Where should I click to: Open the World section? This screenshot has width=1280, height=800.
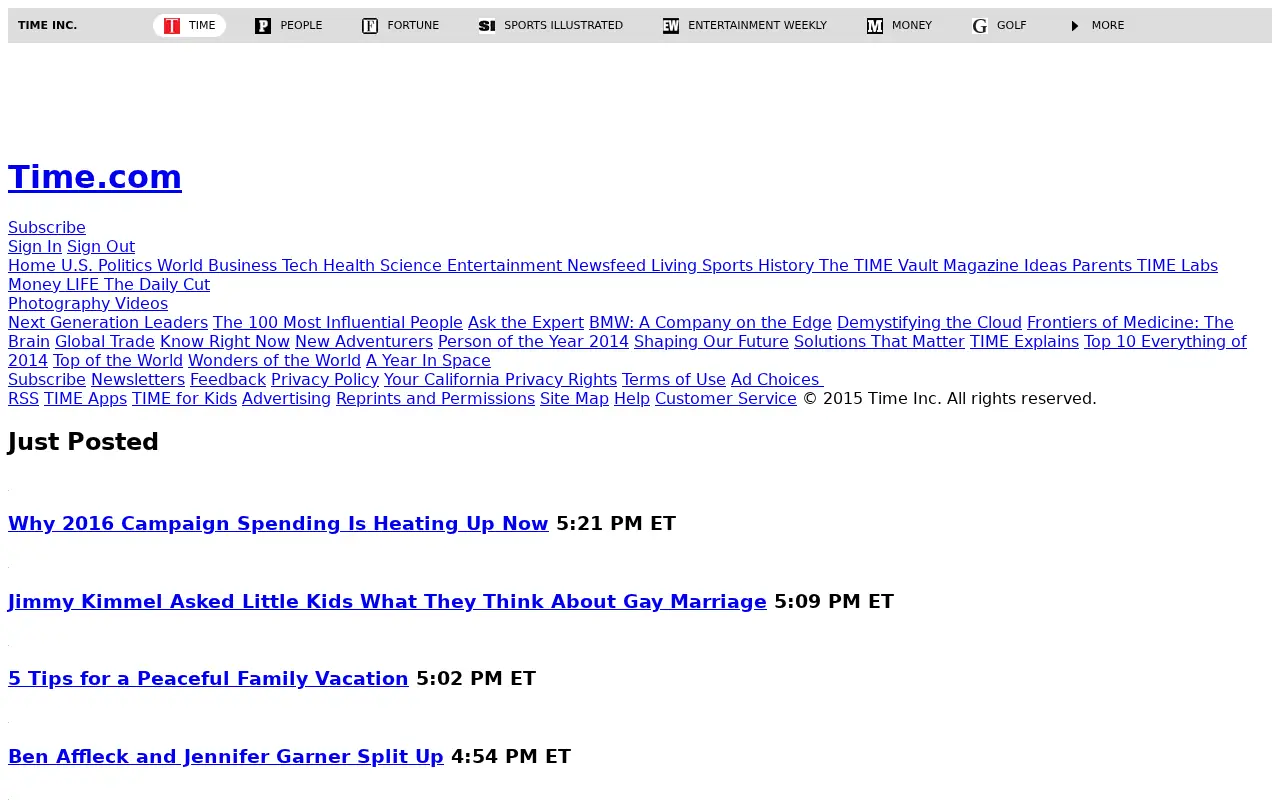[x=180, y=266]
